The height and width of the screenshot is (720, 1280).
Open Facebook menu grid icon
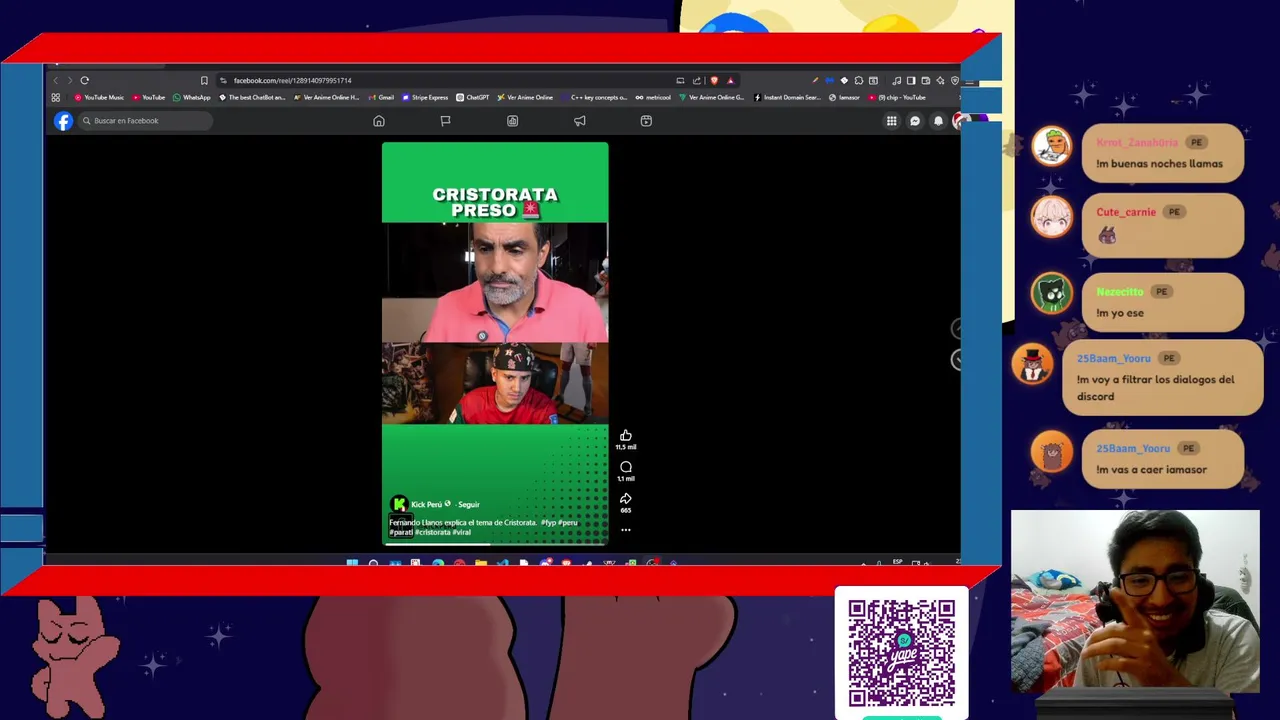coord(891,121)
